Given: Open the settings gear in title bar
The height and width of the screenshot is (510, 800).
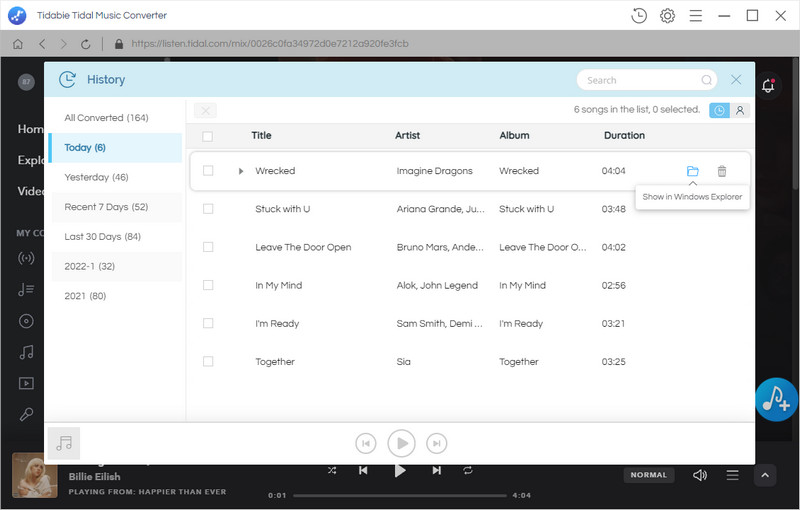Looking at the screenshot, I should 667,16.
